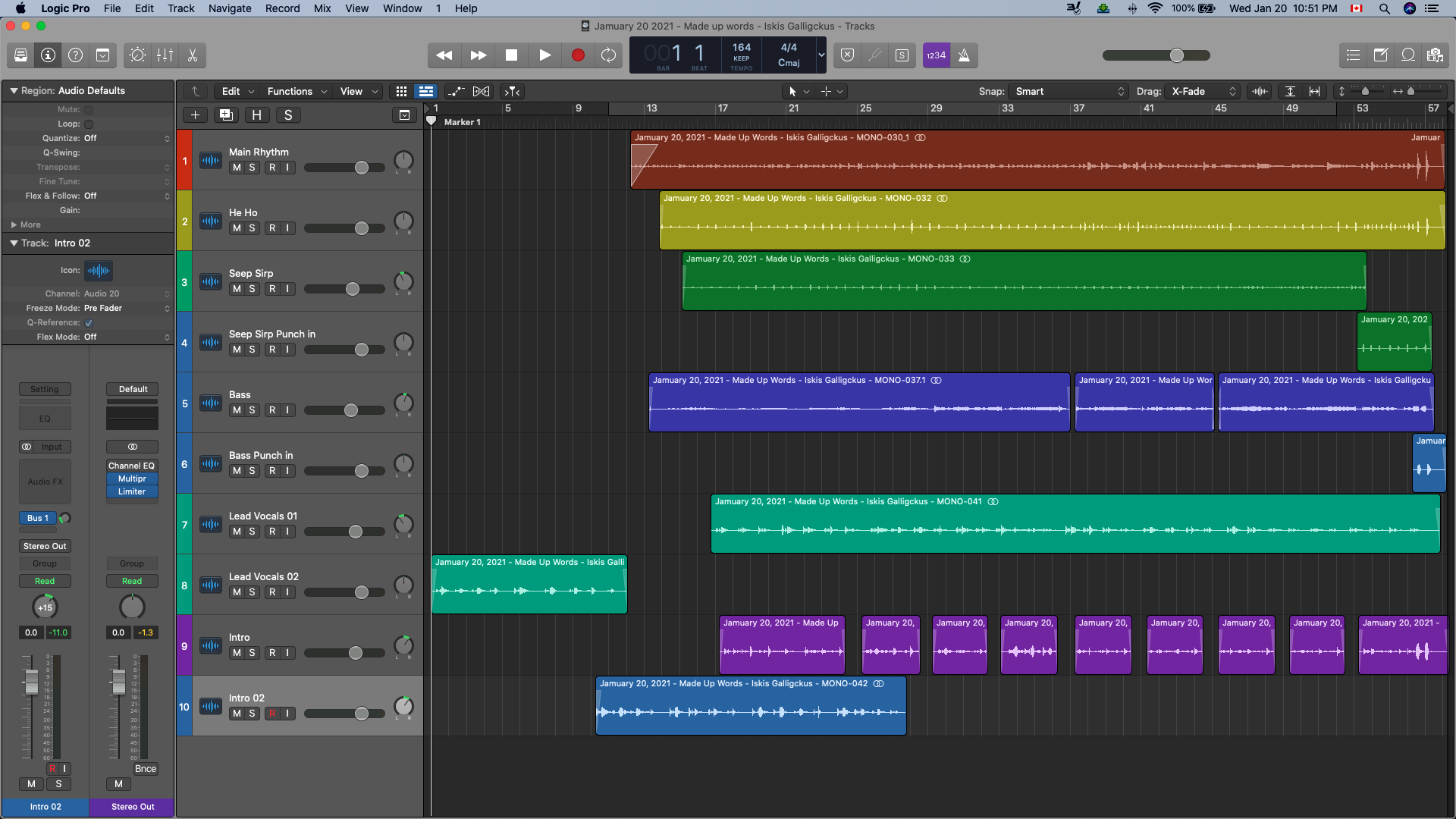Click the Bnce bounce button
The width and height of the screenshot is (1456, 819).
(146, 769)
